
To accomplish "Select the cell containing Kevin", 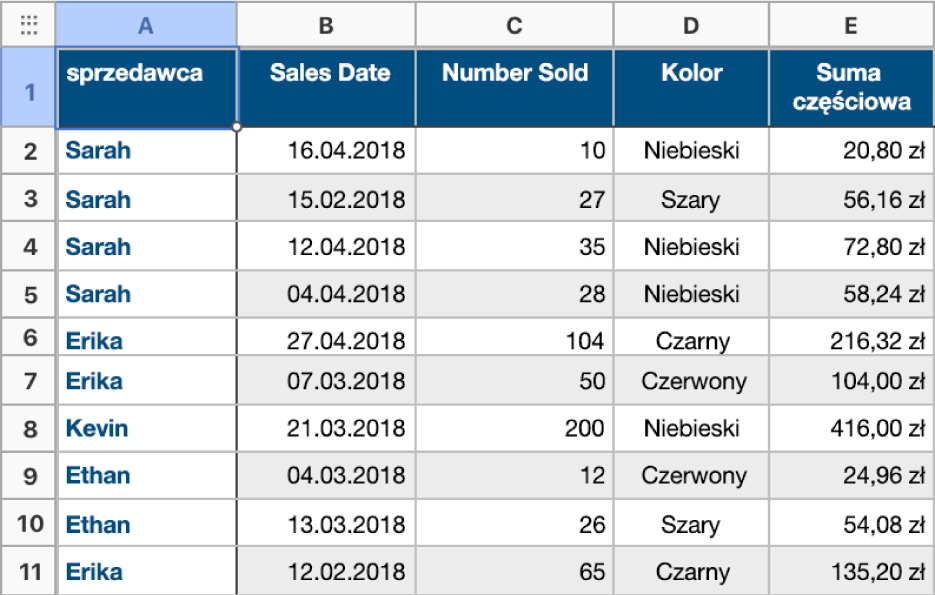I will click(147, 429).
